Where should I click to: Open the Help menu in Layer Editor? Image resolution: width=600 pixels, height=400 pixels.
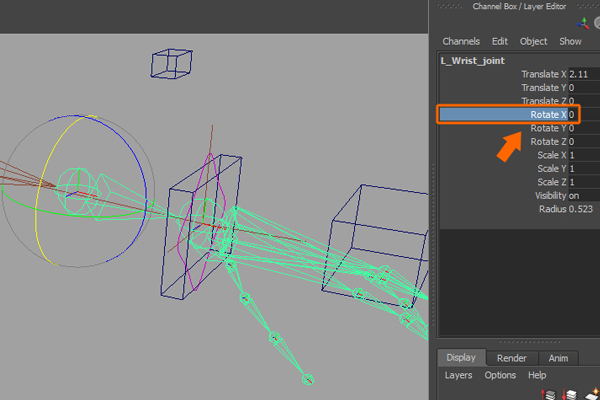pos(537,375)
